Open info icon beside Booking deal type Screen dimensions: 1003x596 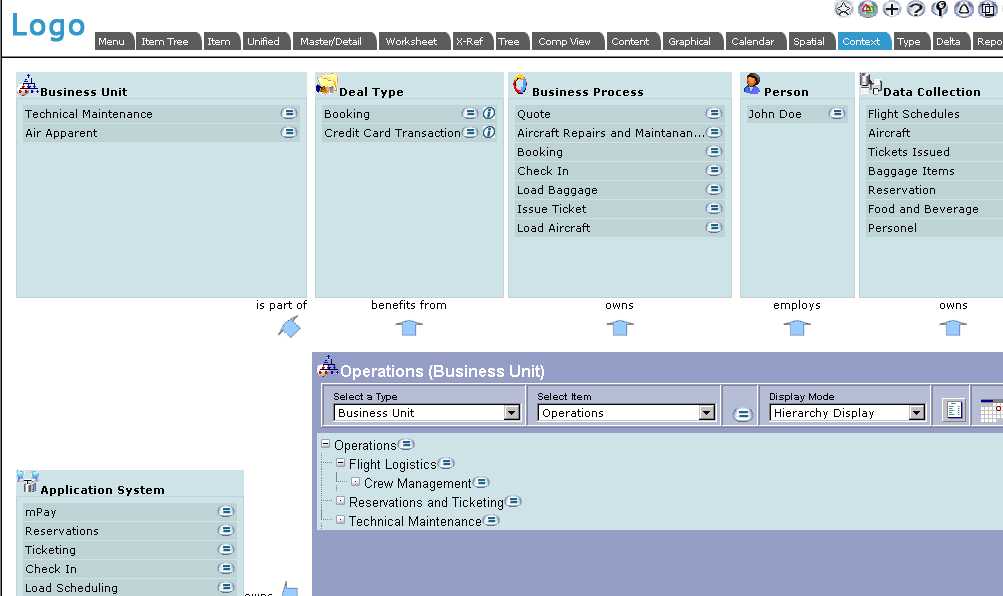pyautogui.click(x=489, y=114)
